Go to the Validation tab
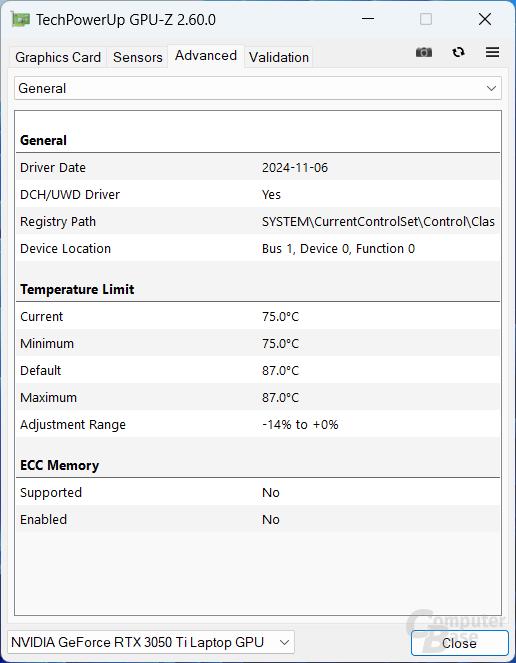This screenshot has width=516, height=663. (x=279, y=57)
